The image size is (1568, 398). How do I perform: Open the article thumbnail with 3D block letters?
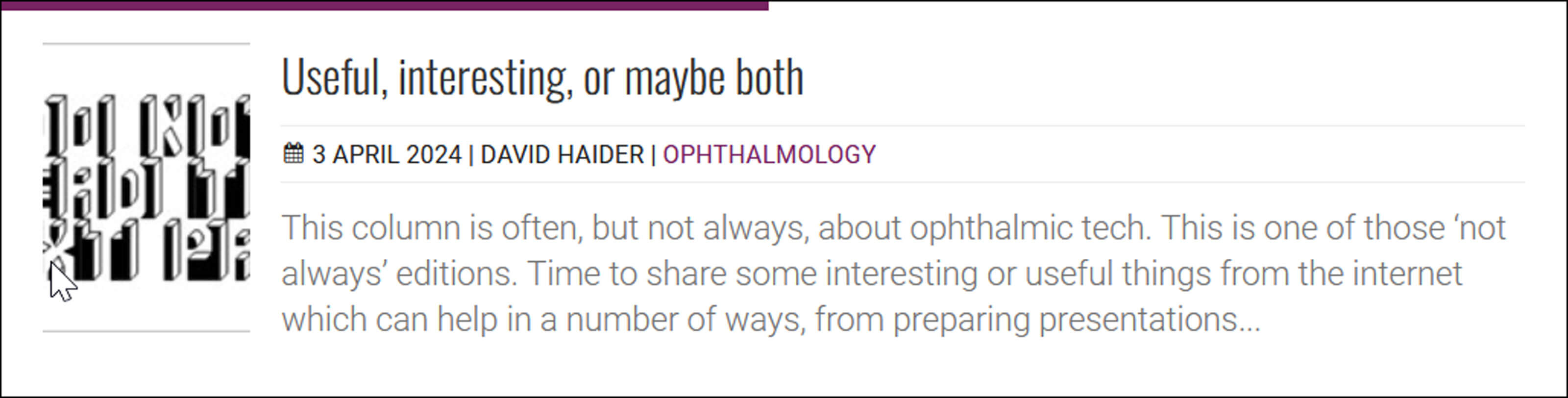[146, 187]
